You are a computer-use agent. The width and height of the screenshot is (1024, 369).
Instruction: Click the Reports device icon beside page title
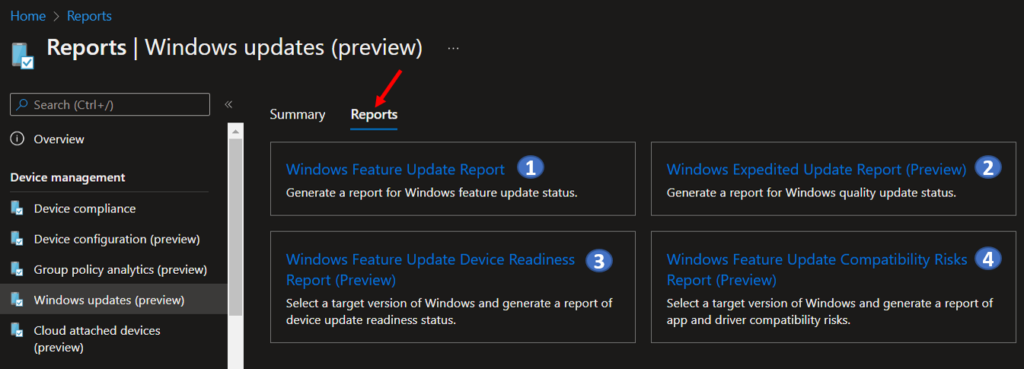[x=23, y=55]
